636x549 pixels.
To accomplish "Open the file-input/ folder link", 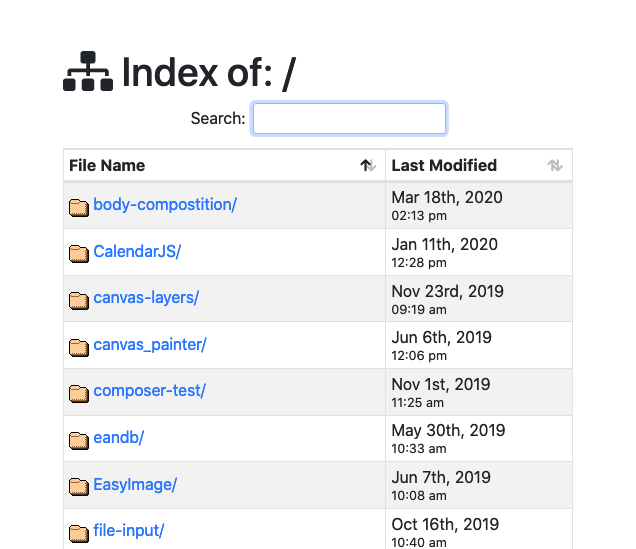I will click(x=129, y=531).
